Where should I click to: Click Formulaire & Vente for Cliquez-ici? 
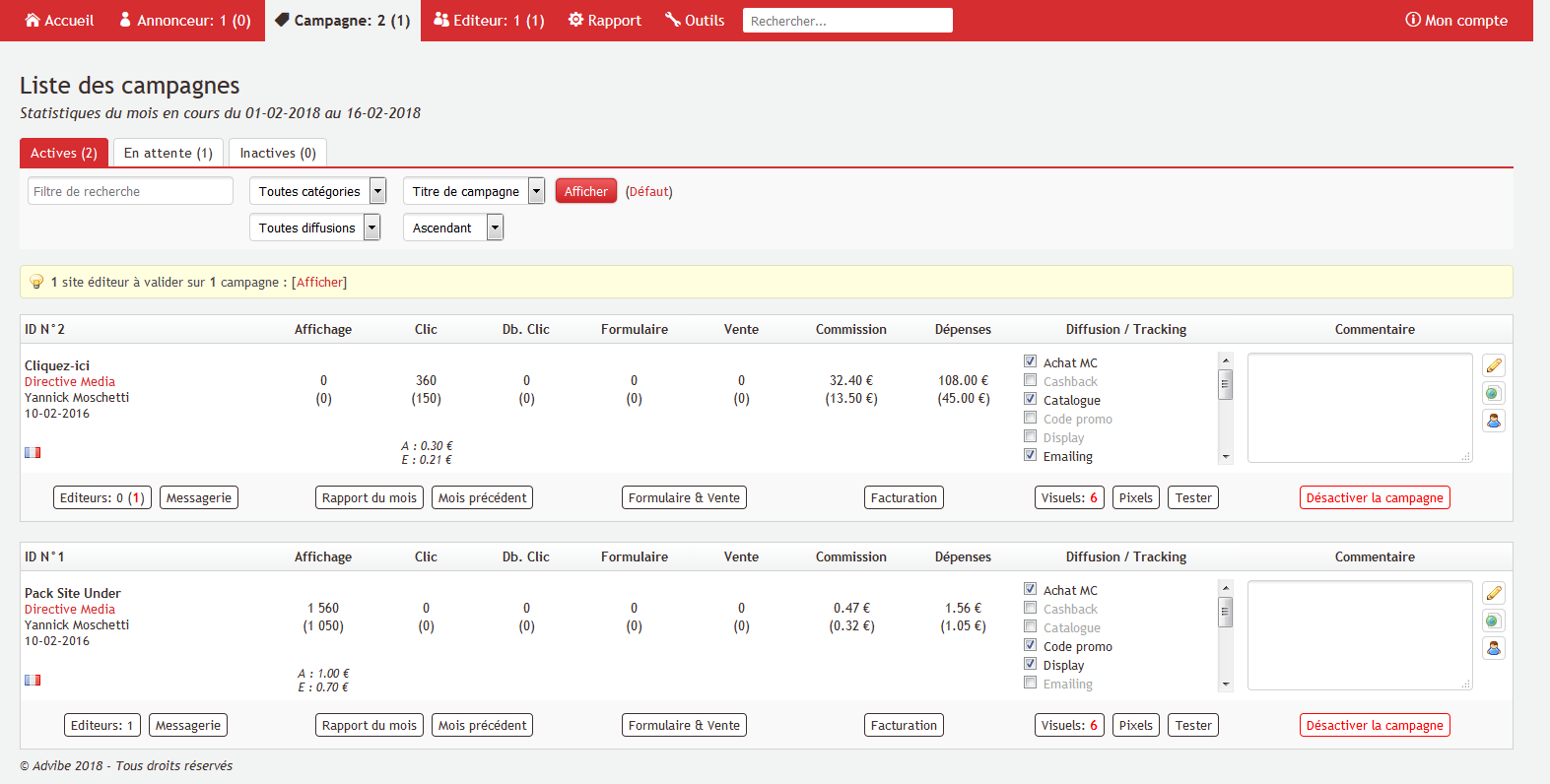tap(684, 498)
